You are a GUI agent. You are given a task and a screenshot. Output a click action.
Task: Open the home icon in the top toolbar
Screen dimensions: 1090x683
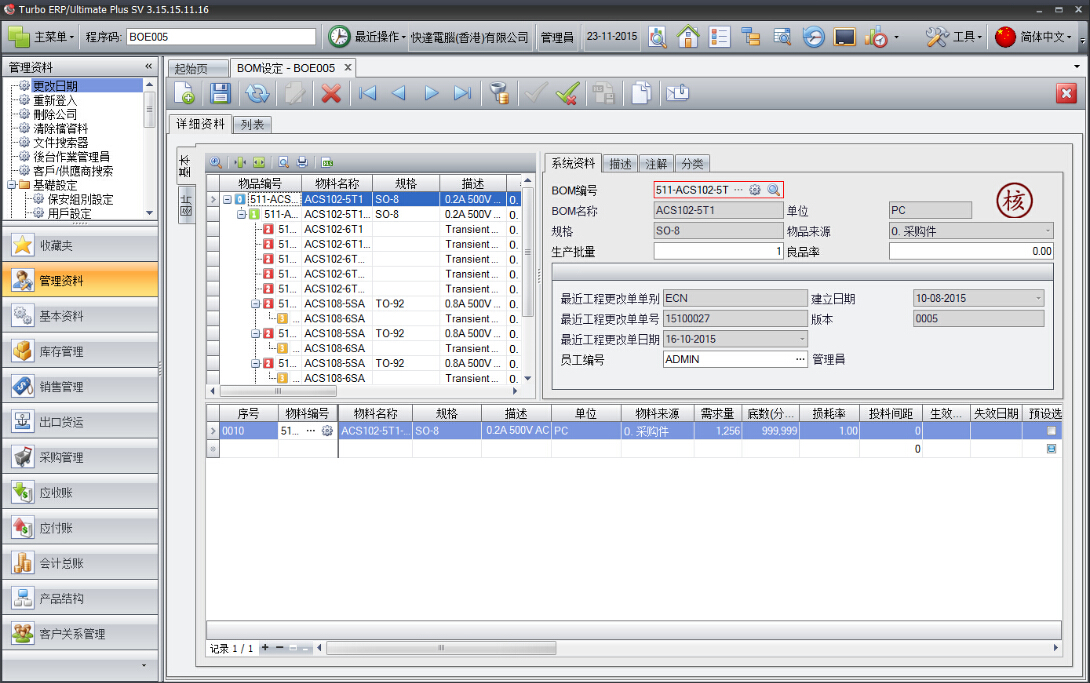(688, 37)
